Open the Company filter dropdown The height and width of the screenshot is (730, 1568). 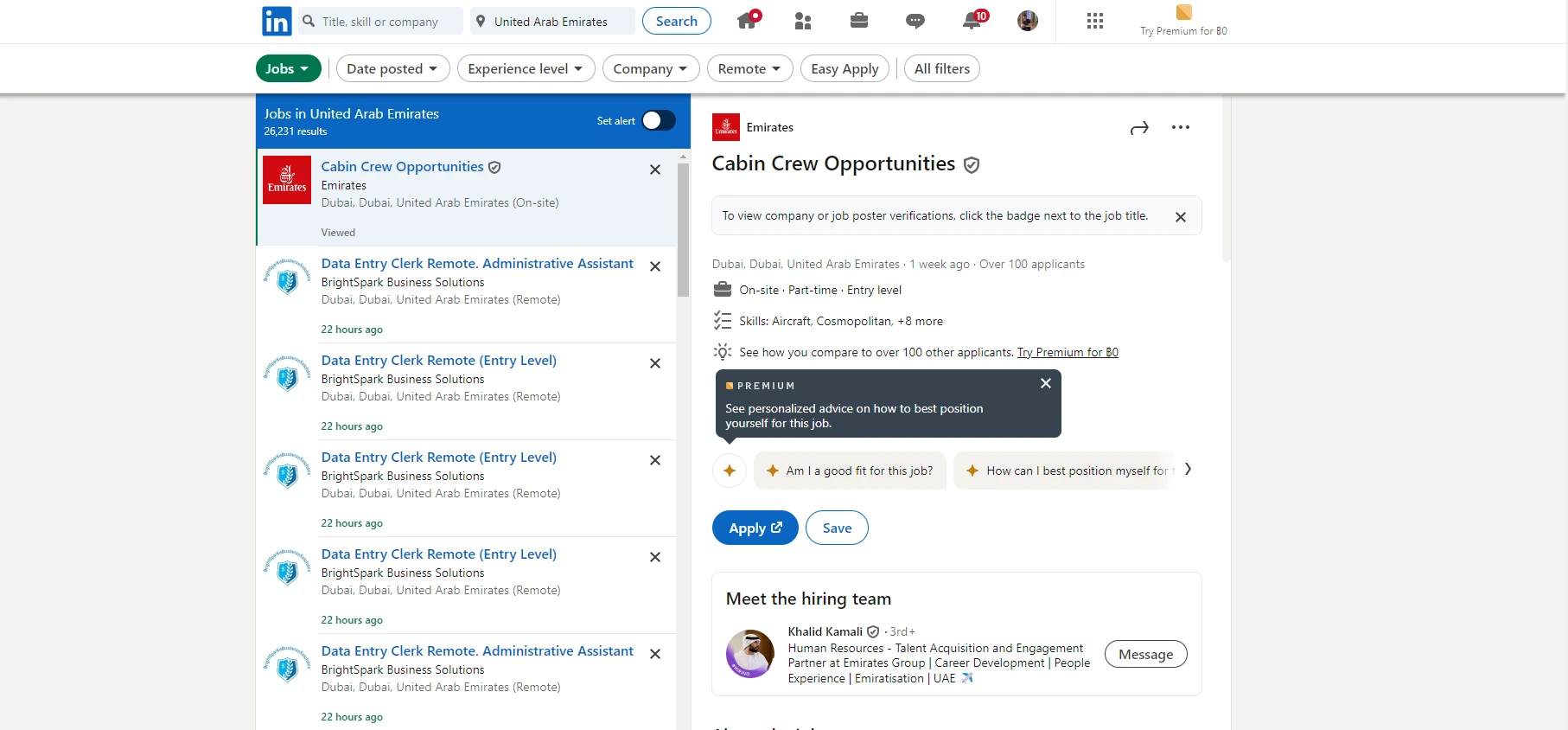[x=651, y=68]
